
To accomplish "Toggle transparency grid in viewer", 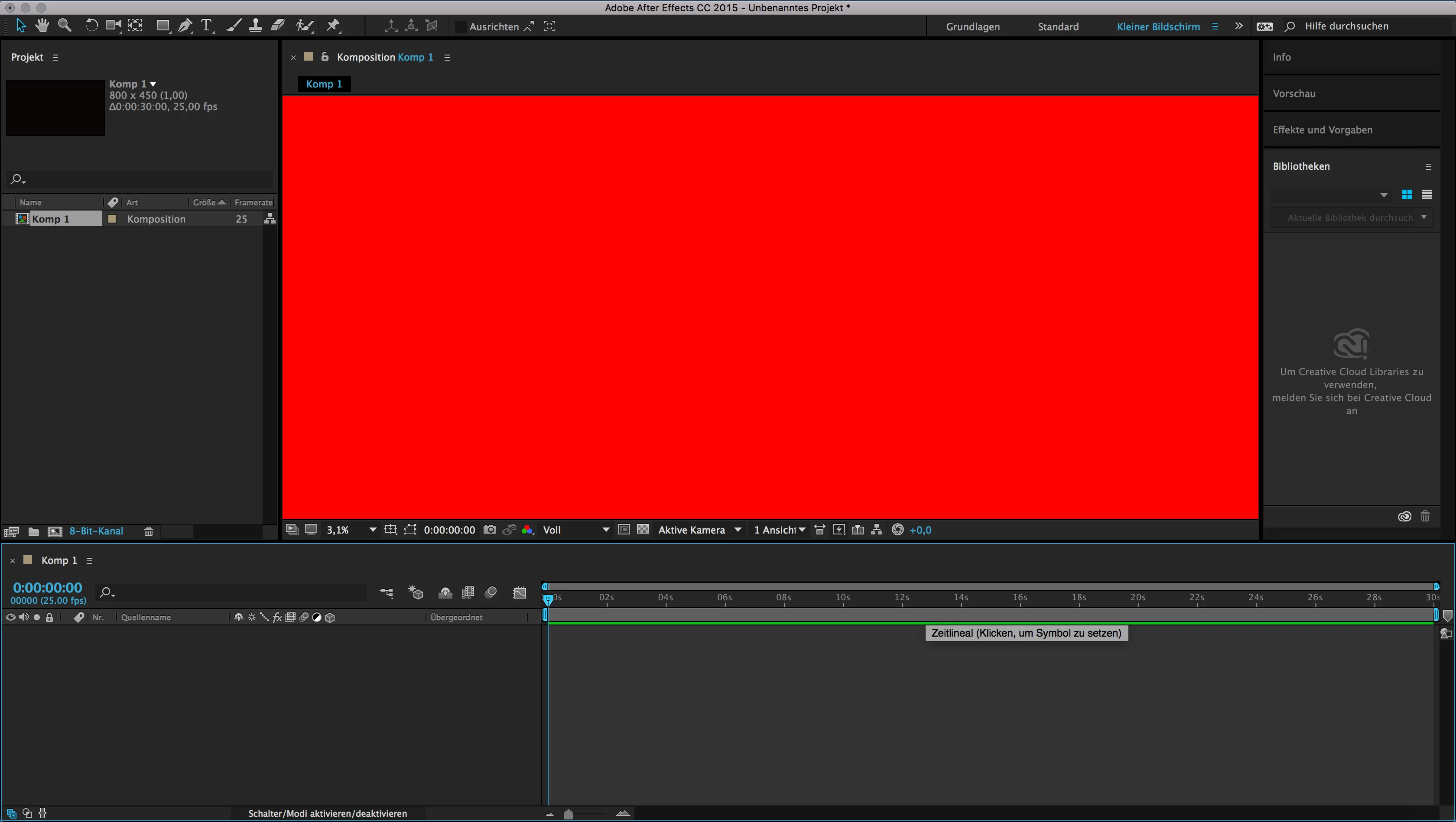I will coord(643,530).
